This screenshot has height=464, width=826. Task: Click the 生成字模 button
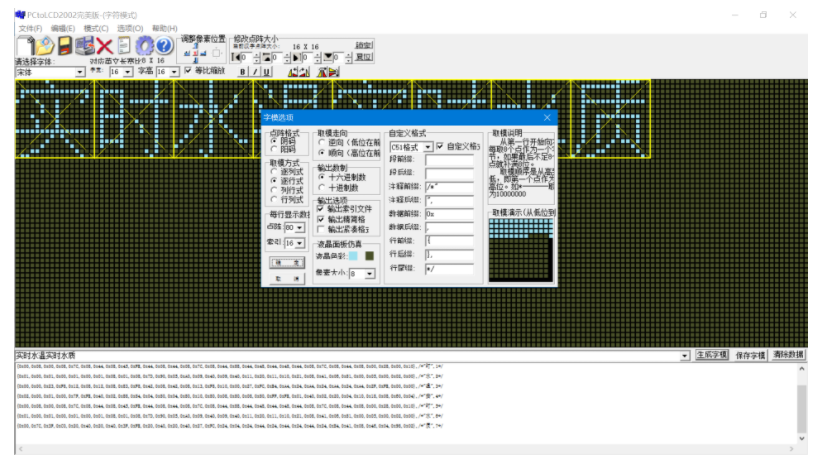(712, 355)
